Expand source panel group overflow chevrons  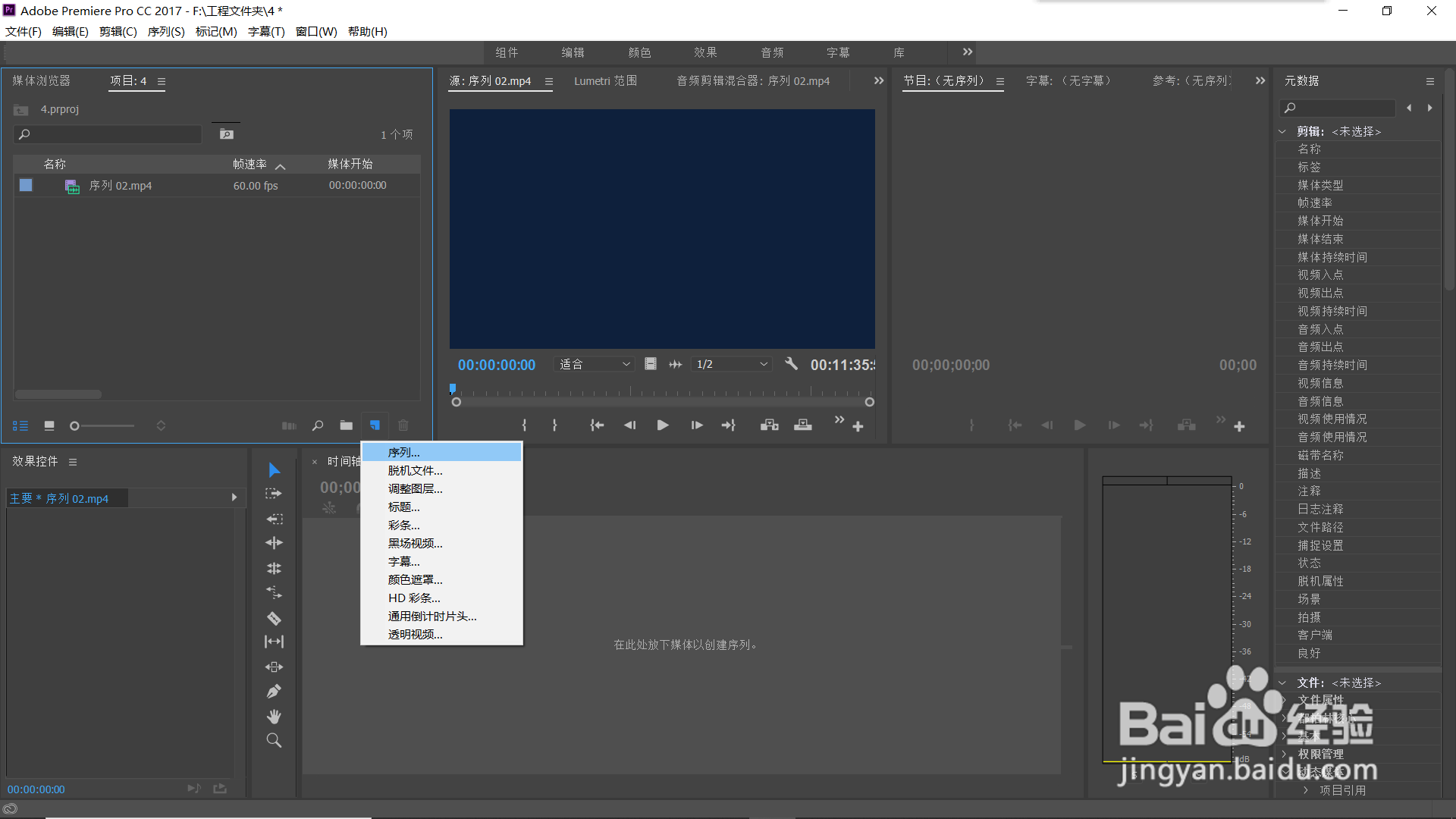tap(879, 80)
